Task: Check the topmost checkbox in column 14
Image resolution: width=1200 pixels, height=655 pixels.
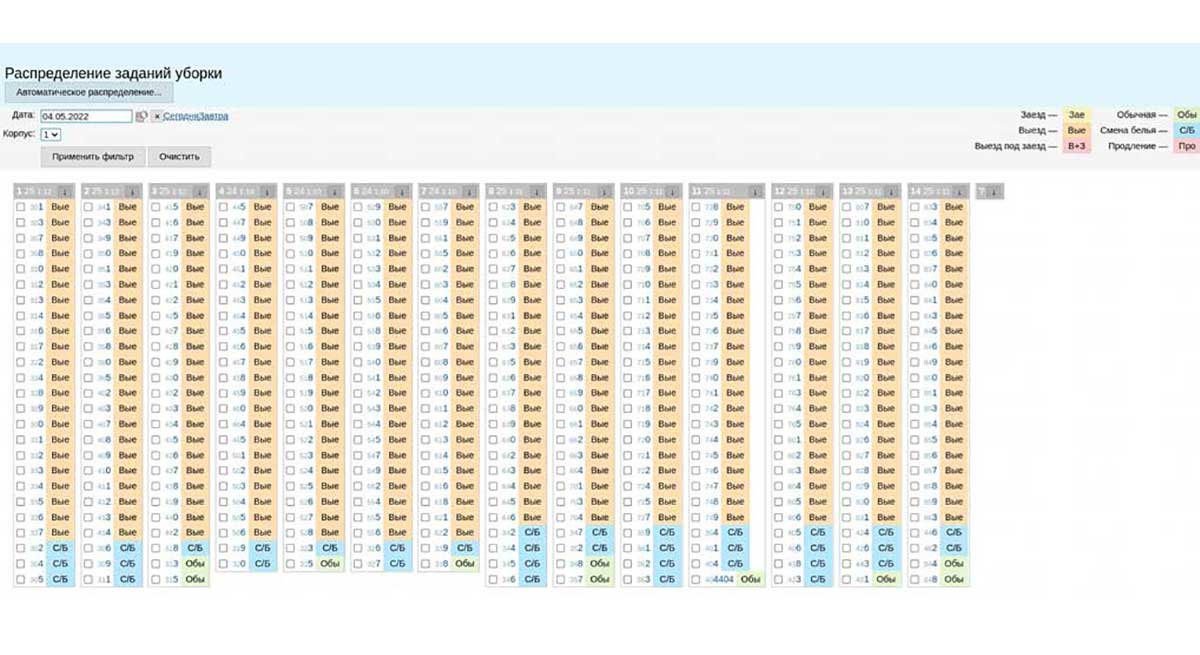Action: pos(915,207)
